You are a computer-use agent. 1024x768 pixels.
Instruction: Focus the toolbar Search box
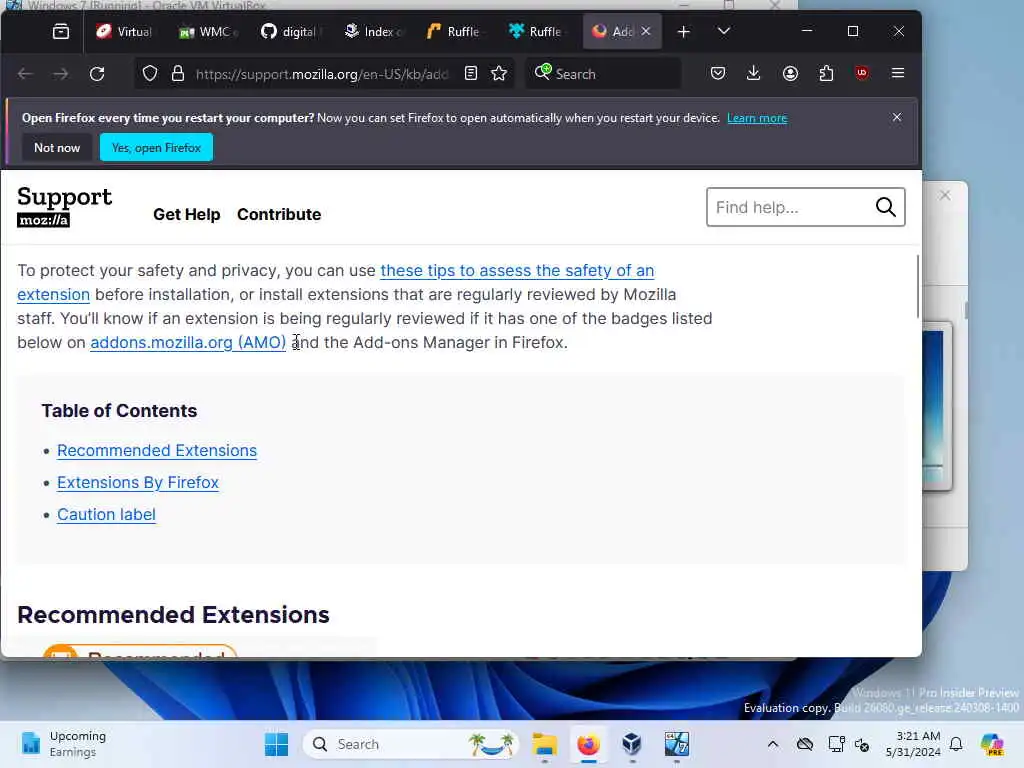click(x=603, y=74)
